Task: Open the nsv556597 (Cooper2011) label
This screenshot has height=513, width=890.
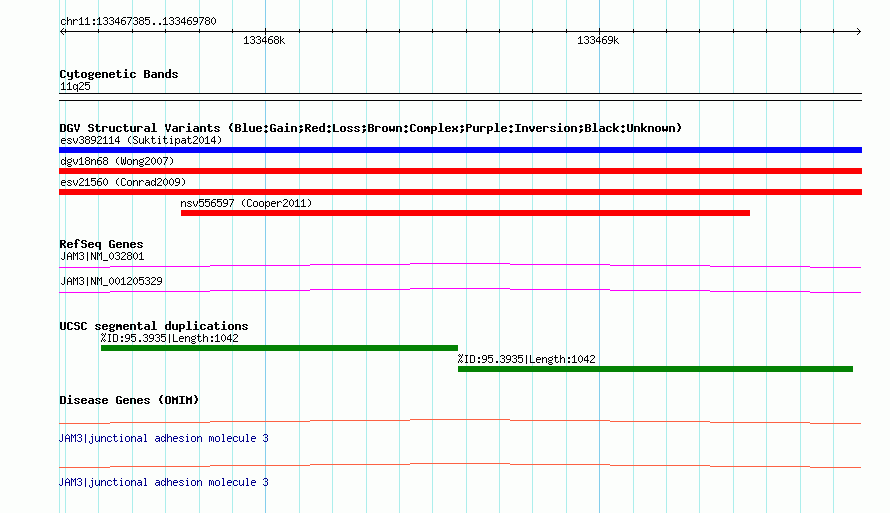Action: [246, 203]
